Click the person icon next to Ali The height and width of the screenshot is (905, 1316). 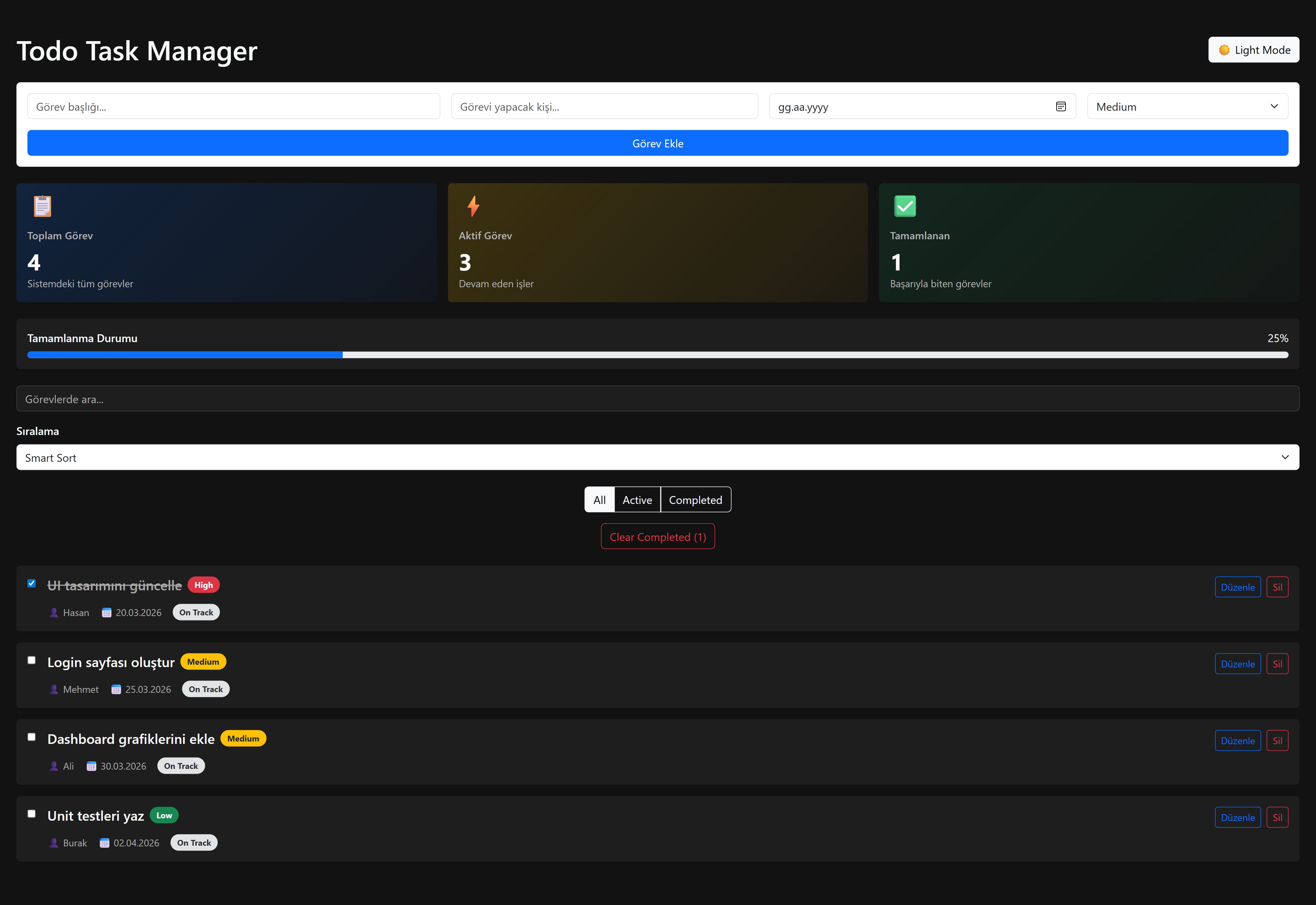(54, 766)
